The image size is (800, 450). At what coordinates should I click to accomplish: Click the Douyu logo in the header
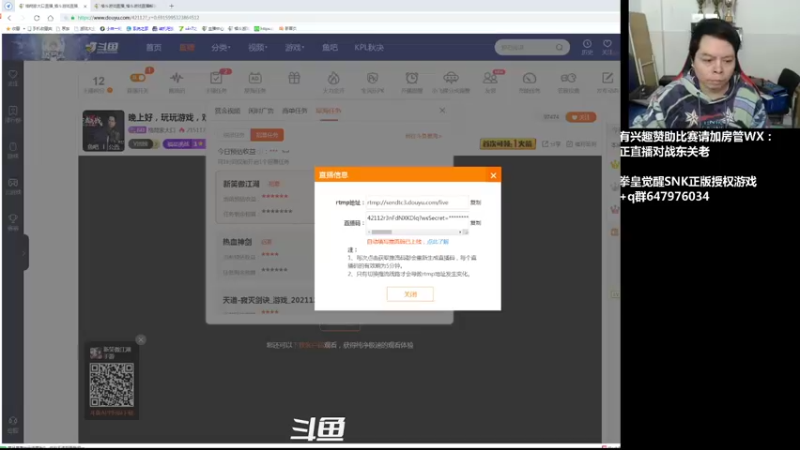click(102, 47)
